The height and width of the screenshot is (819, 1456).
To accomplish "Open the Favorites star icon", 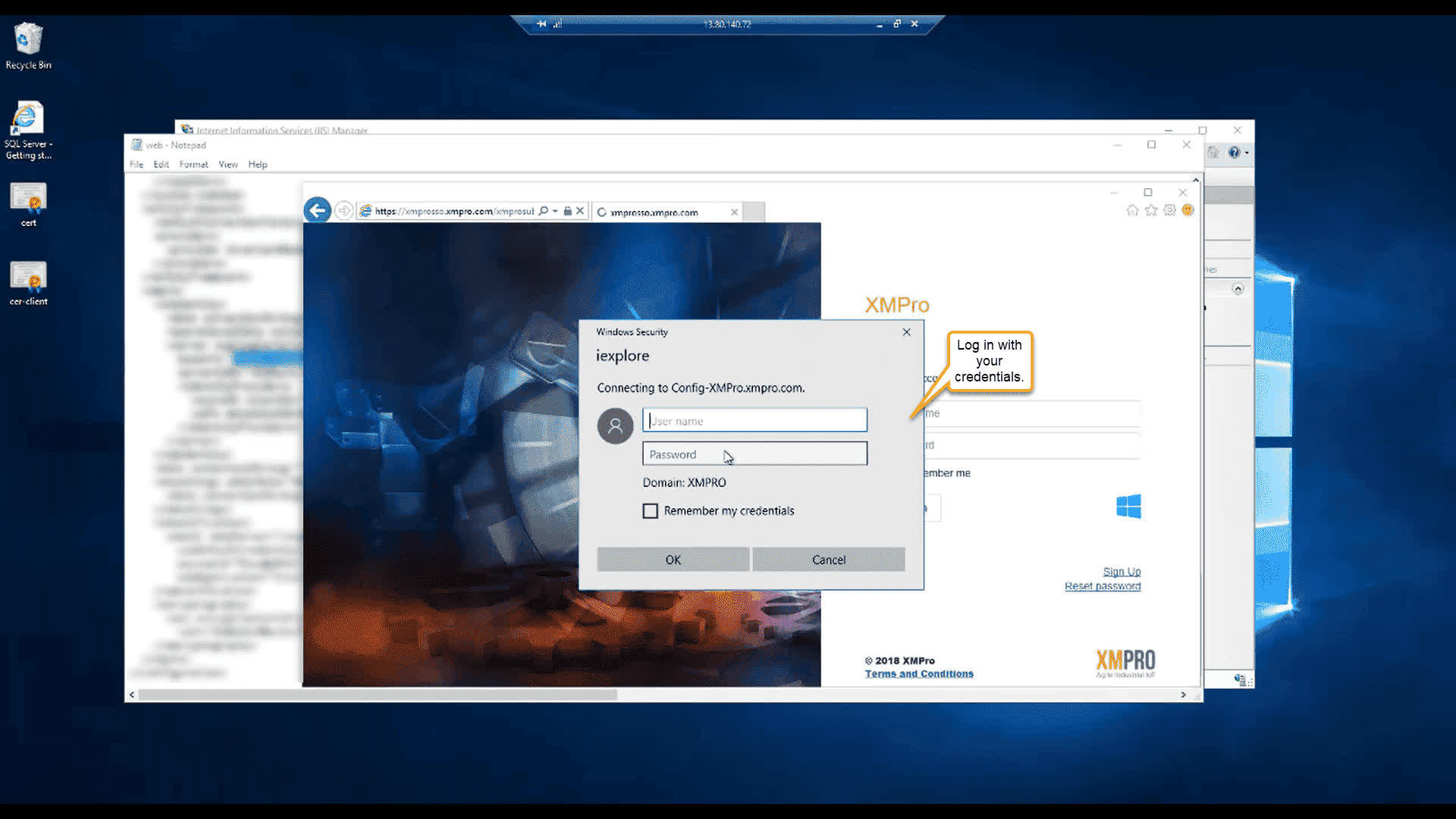I will 1151,210.
